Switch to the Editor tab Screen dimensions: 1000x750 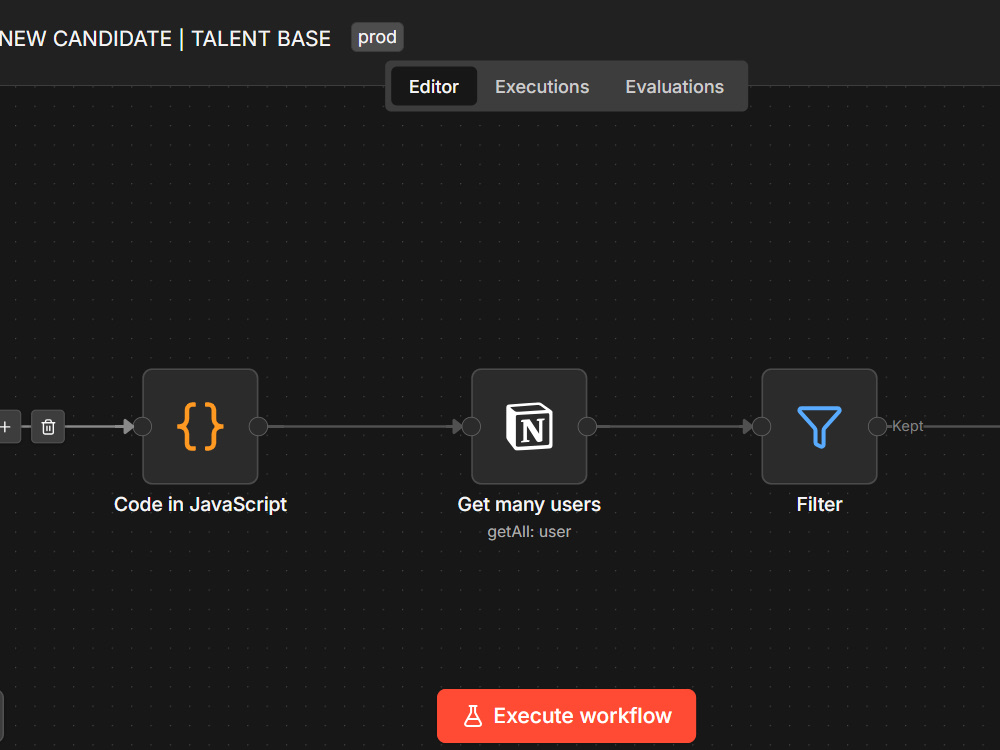click(434, 86)
